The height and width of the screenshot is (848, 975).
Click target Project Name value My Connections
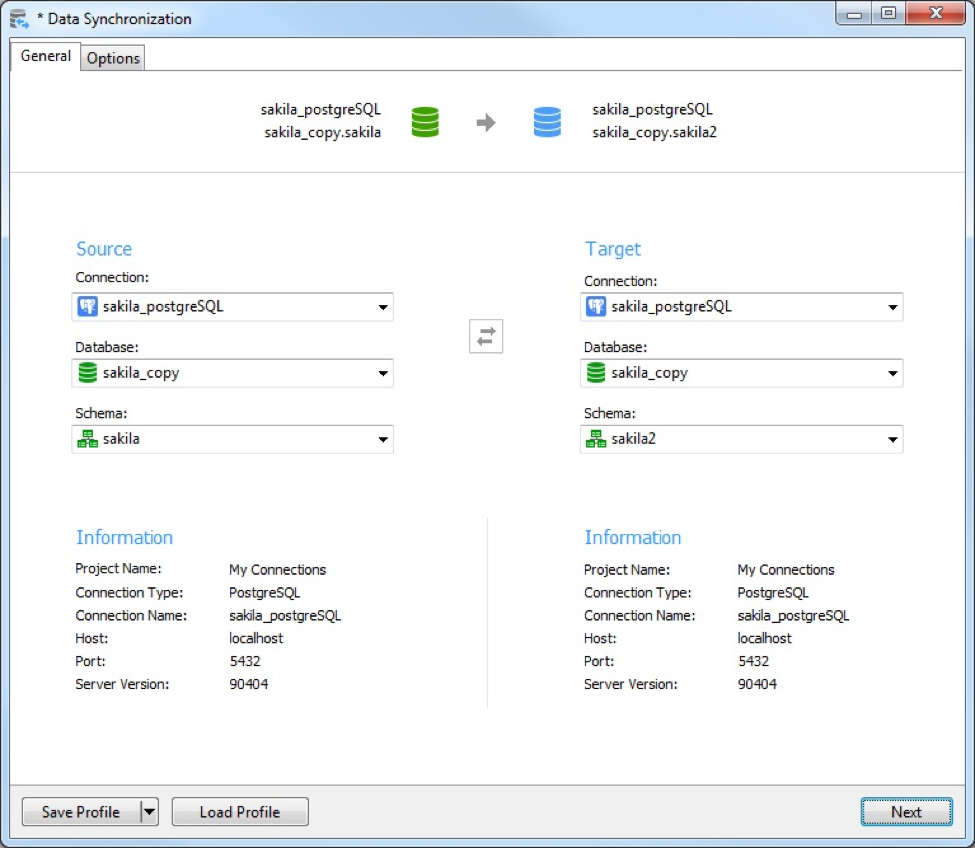coord(785,569)
